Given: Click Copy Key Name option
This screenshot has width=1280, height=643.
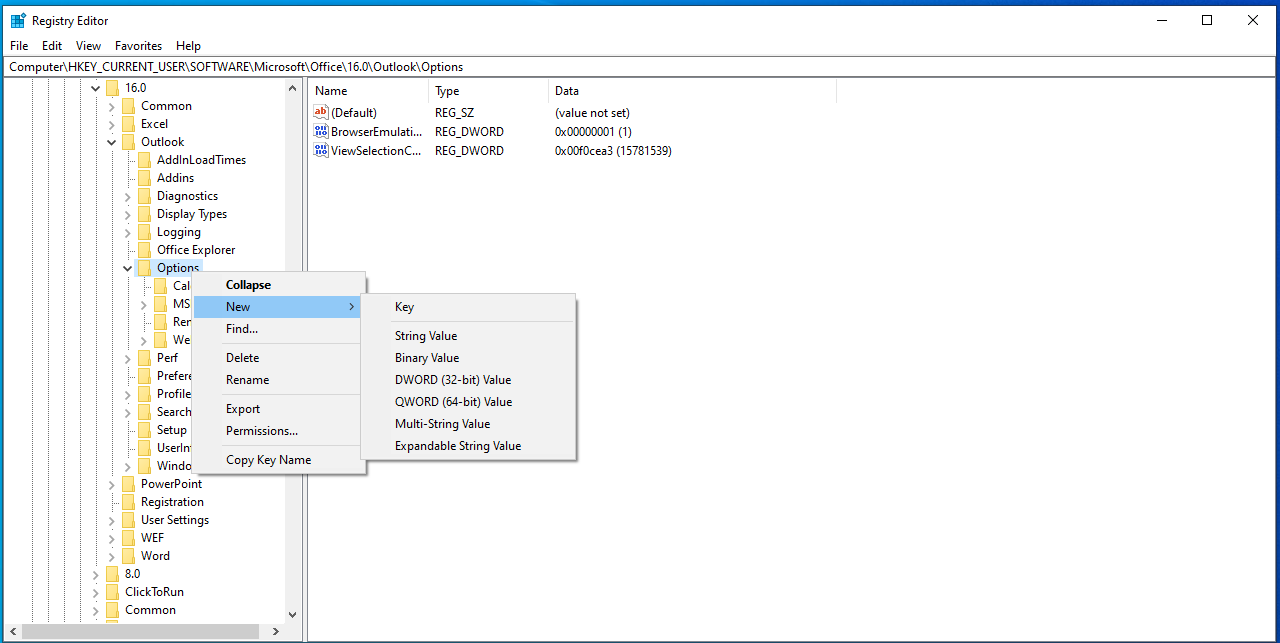Looking at the screenshot, I should pyautogui.click(x=268, y=460).
